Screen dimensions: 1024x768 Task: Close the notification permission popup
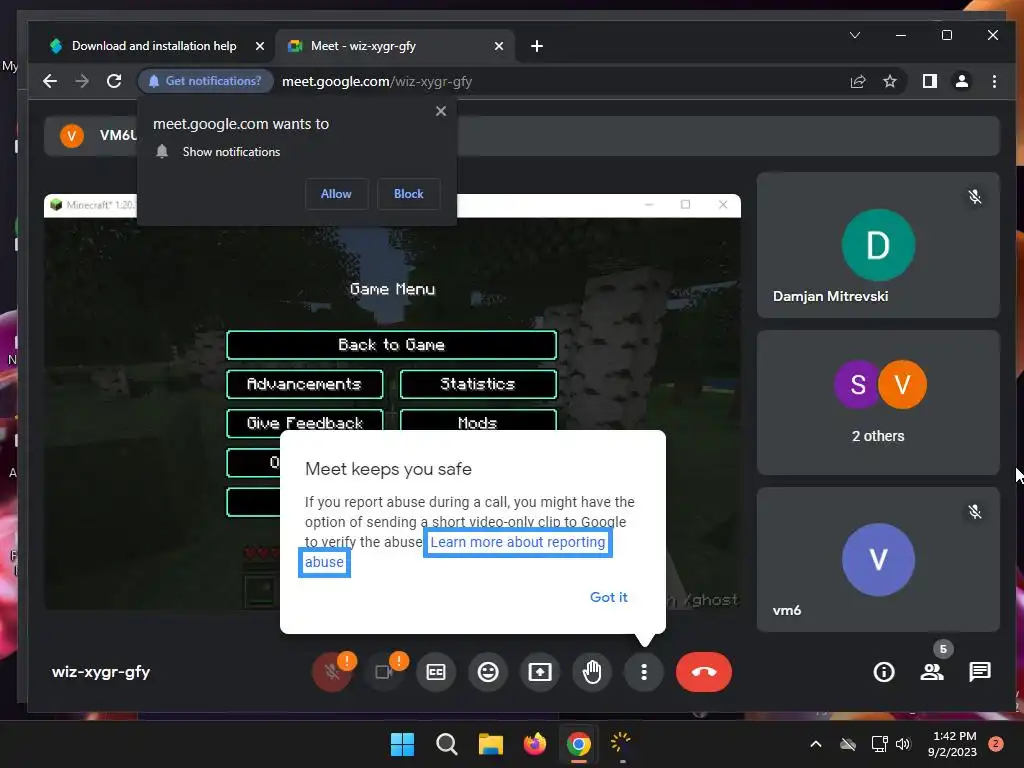[441, 111]
